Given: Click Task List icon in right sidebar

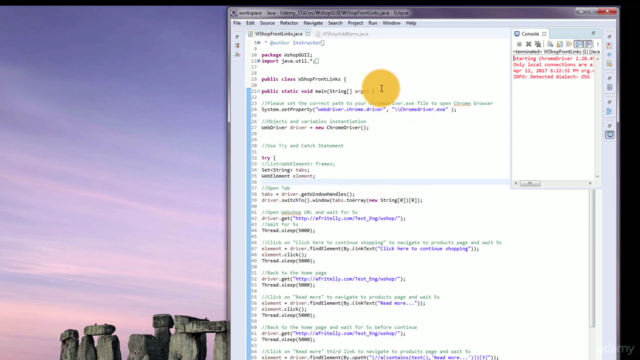Looking at the screenshot, I should point(609,87).
